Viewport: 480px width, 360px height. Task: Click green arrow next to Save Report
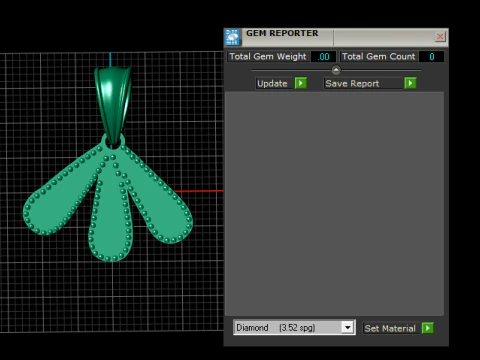pos(410,83)
